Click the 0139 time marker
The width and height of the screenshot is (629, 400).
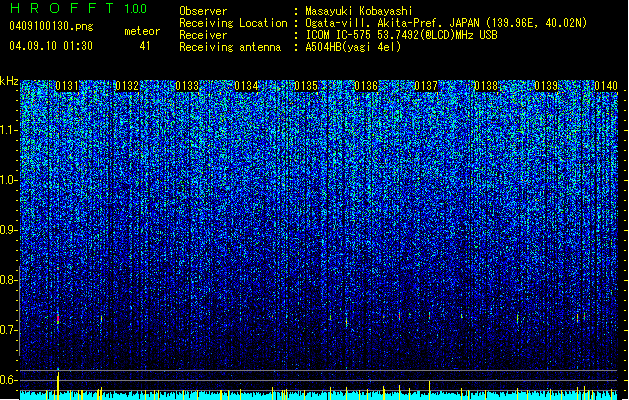click(546, 86)
